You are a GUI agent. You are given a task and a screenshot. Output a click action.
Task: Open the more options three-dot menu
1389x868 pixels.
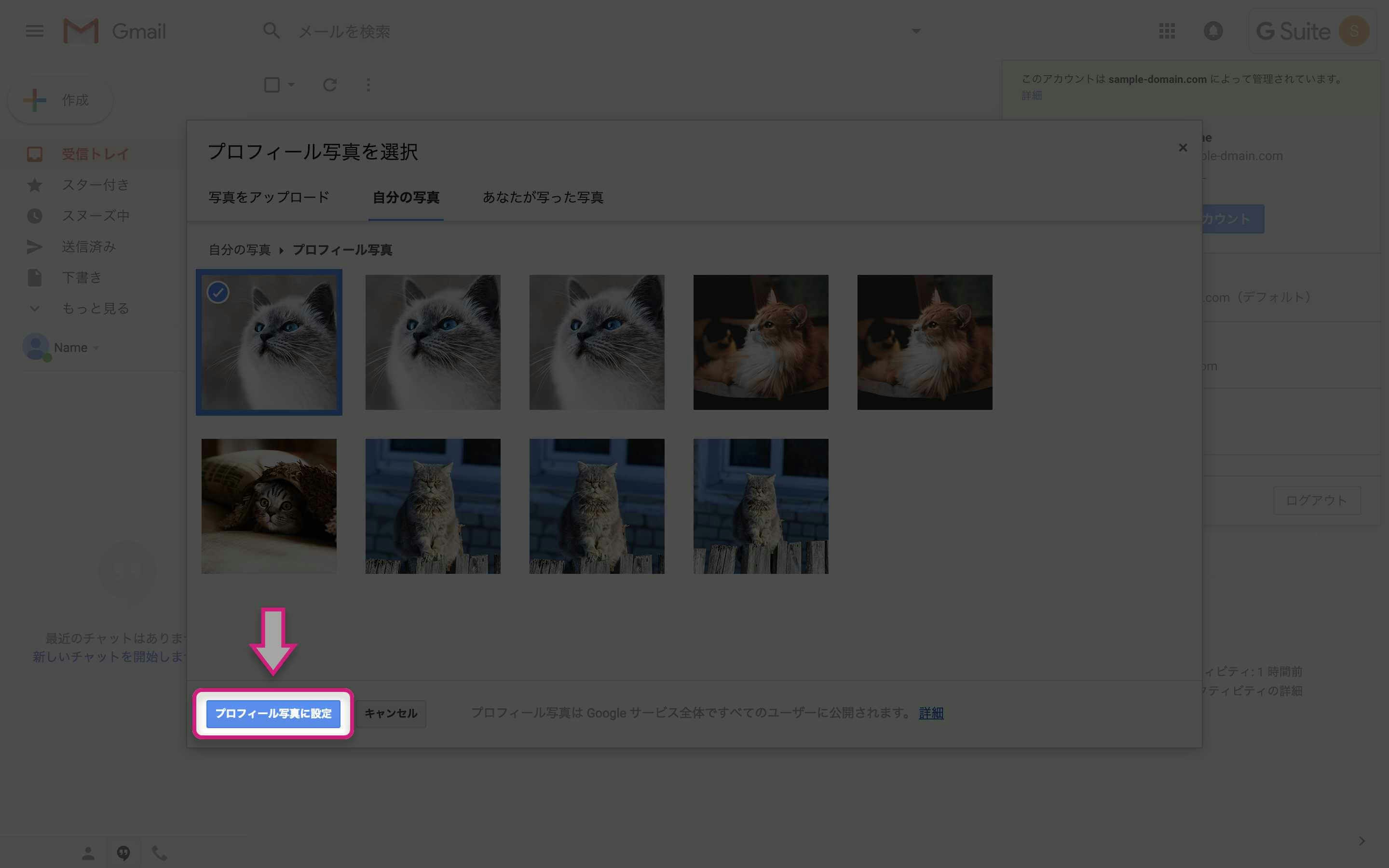(x=368, y=85)
